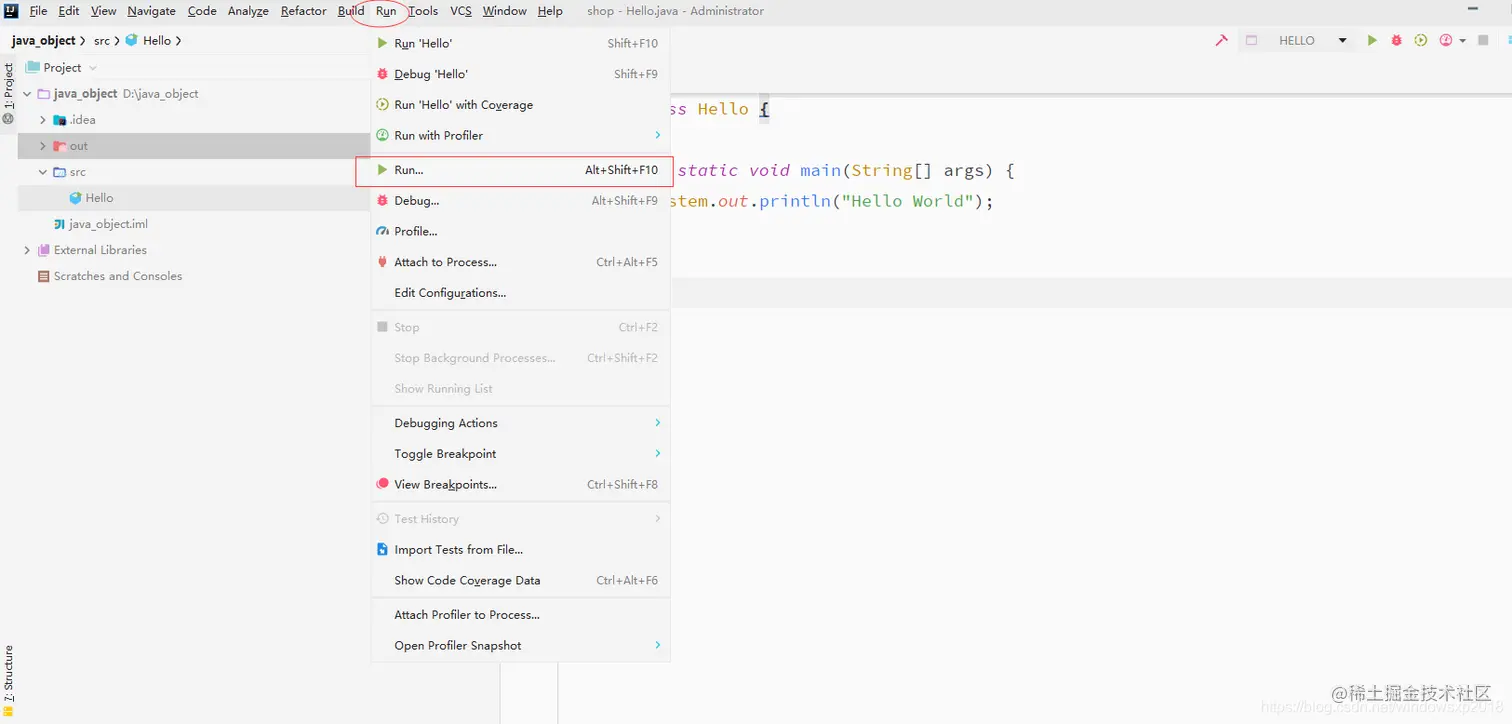
Task: Open the View menu
Action: click(104, 11)
